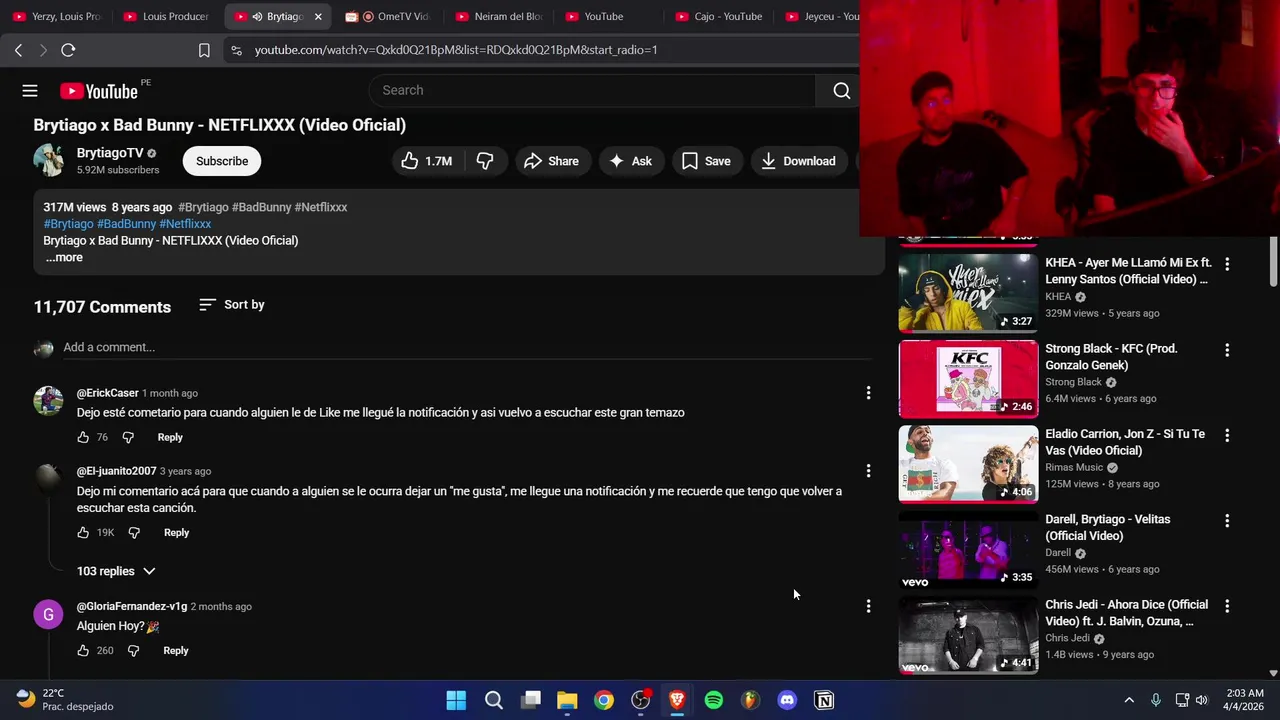Open the Sort by comments dropdown
Image resolution: width=1280 pixels, height=720 pixels.
[232, 305]
